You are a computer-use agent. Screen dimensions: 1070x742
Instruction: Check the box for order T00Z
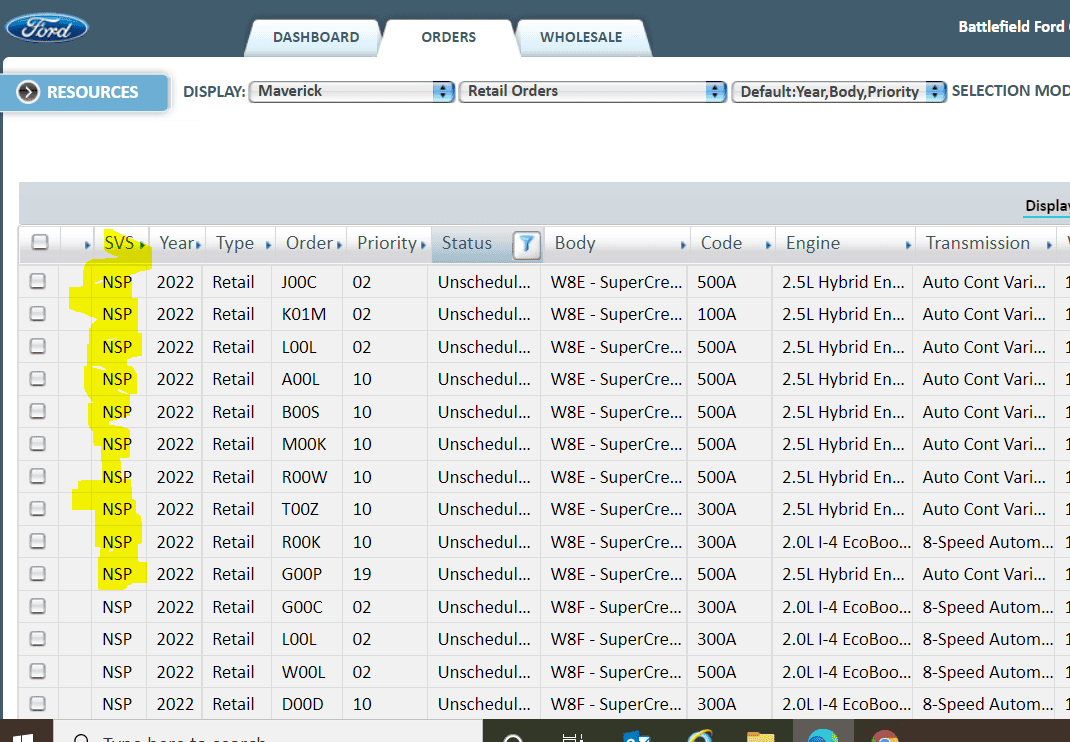click(x=38, y=509)
